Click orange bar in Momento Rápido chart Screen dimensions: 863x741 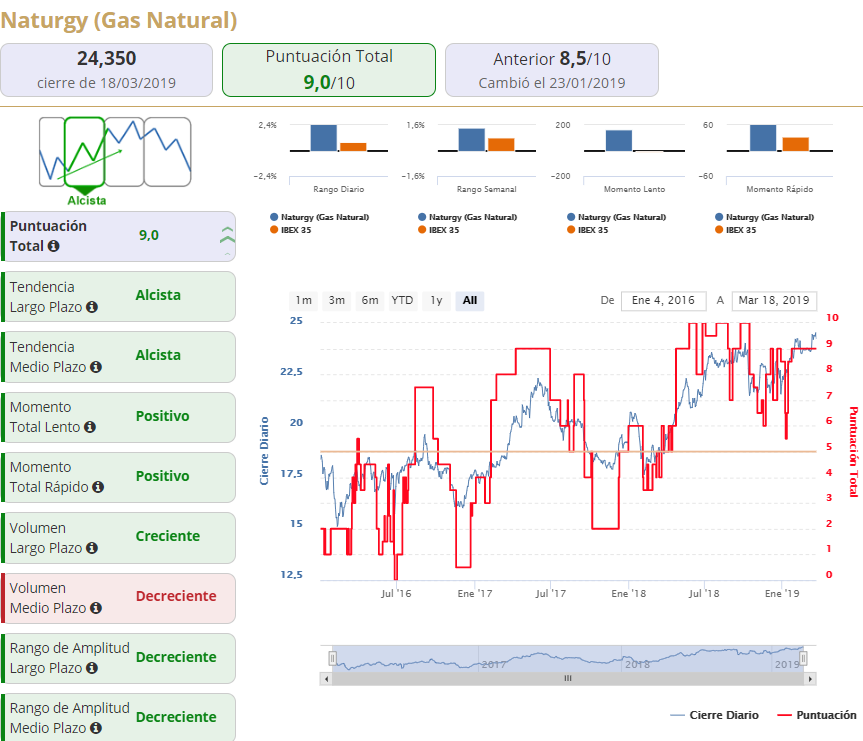click(796, 144)
